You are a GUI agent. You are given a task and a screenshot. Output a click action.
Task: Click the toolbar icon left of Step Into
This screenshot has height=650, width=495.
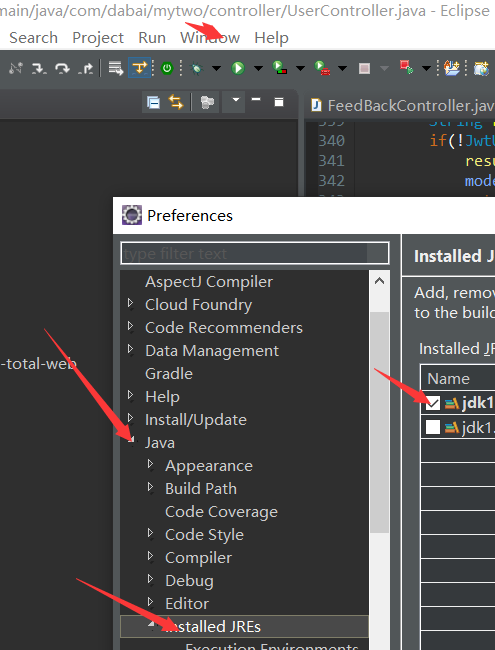coord(16,68)
